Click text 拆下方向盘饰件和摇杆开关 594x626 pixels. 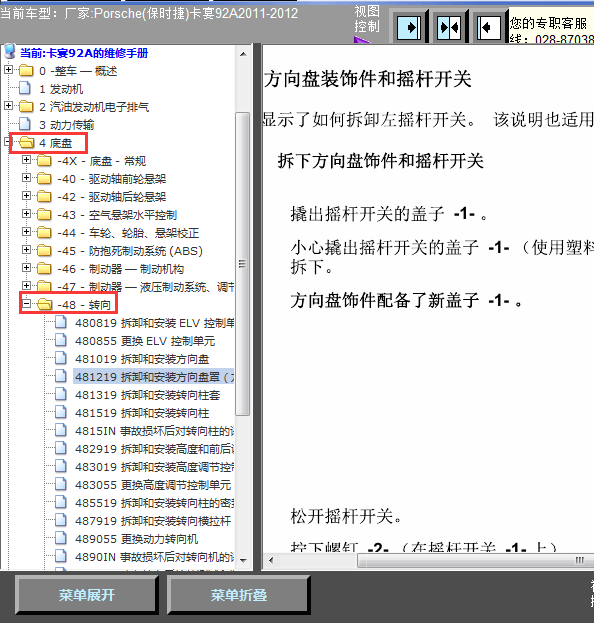coord(380,161)
